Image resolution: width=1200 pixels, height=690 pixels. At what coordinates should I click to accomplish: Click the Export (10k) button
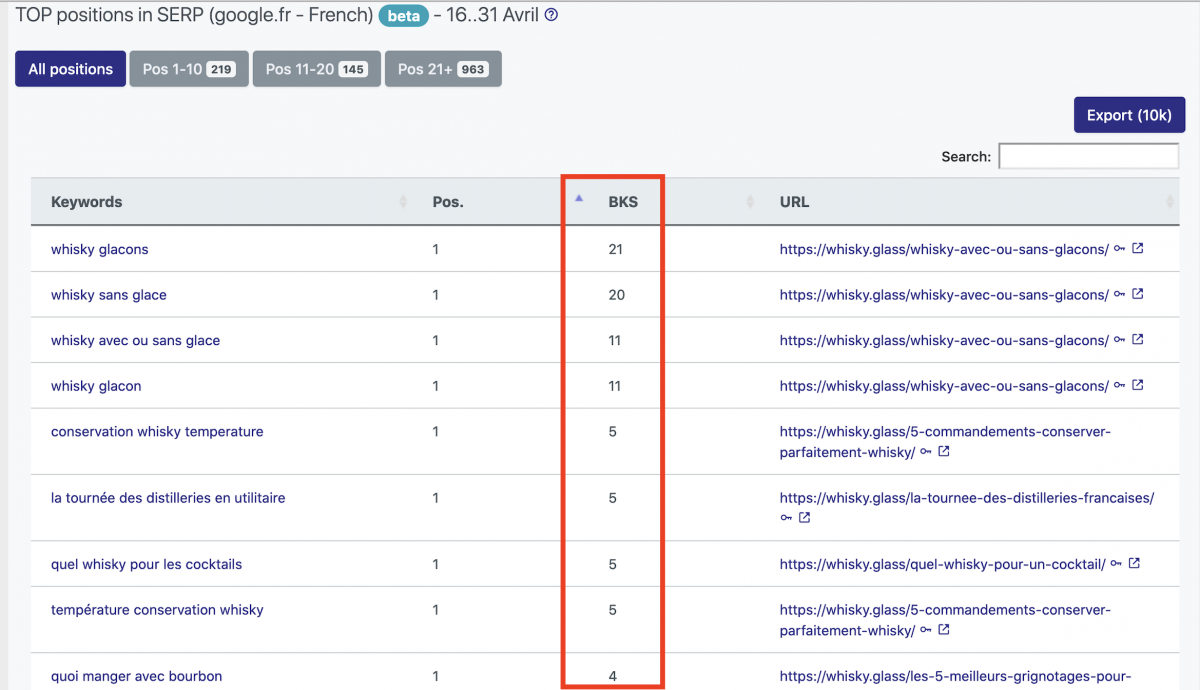click(1129, 114)
